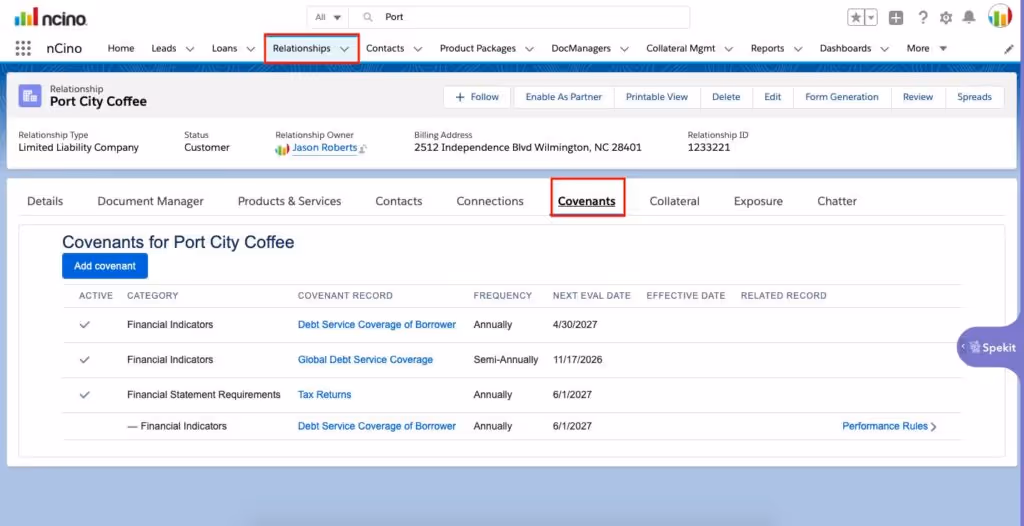Go to the Home nav item
This screenshot has height=526, width=1024.
pos(121,48)
